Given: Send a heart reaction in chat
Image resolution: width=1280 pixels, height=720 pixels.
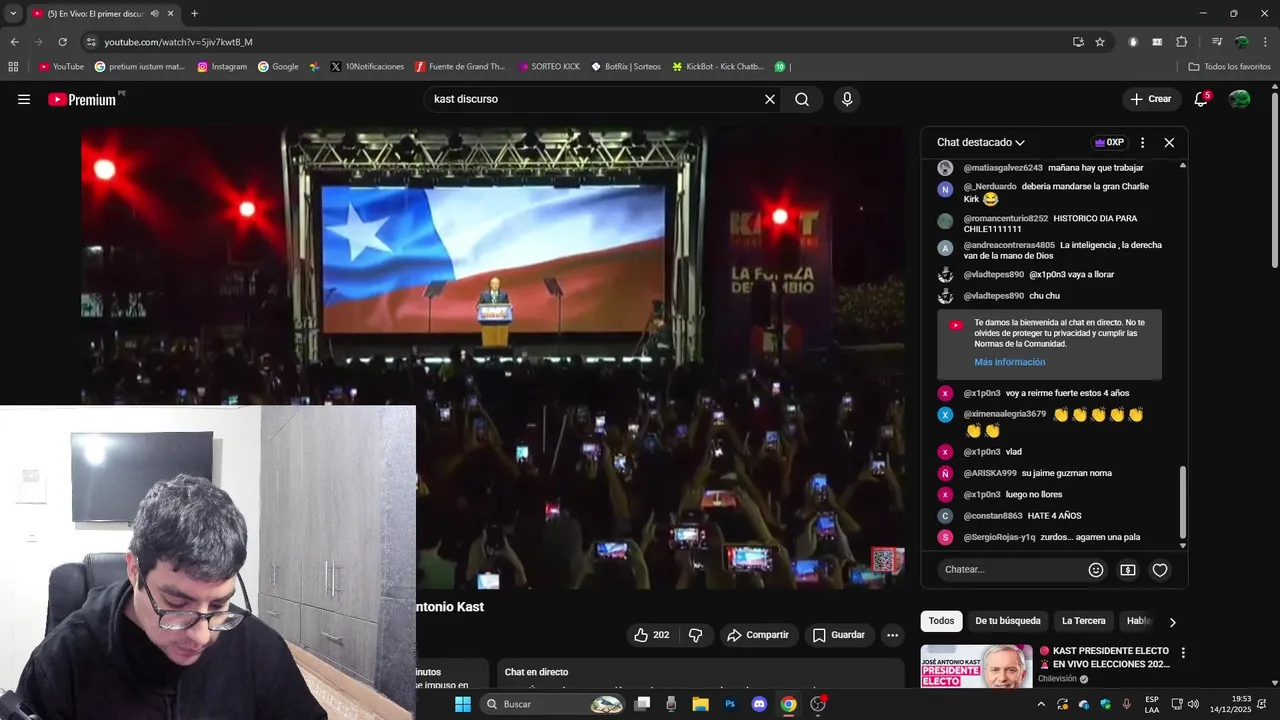Looking at the screenshot, I should (1160, 570).
